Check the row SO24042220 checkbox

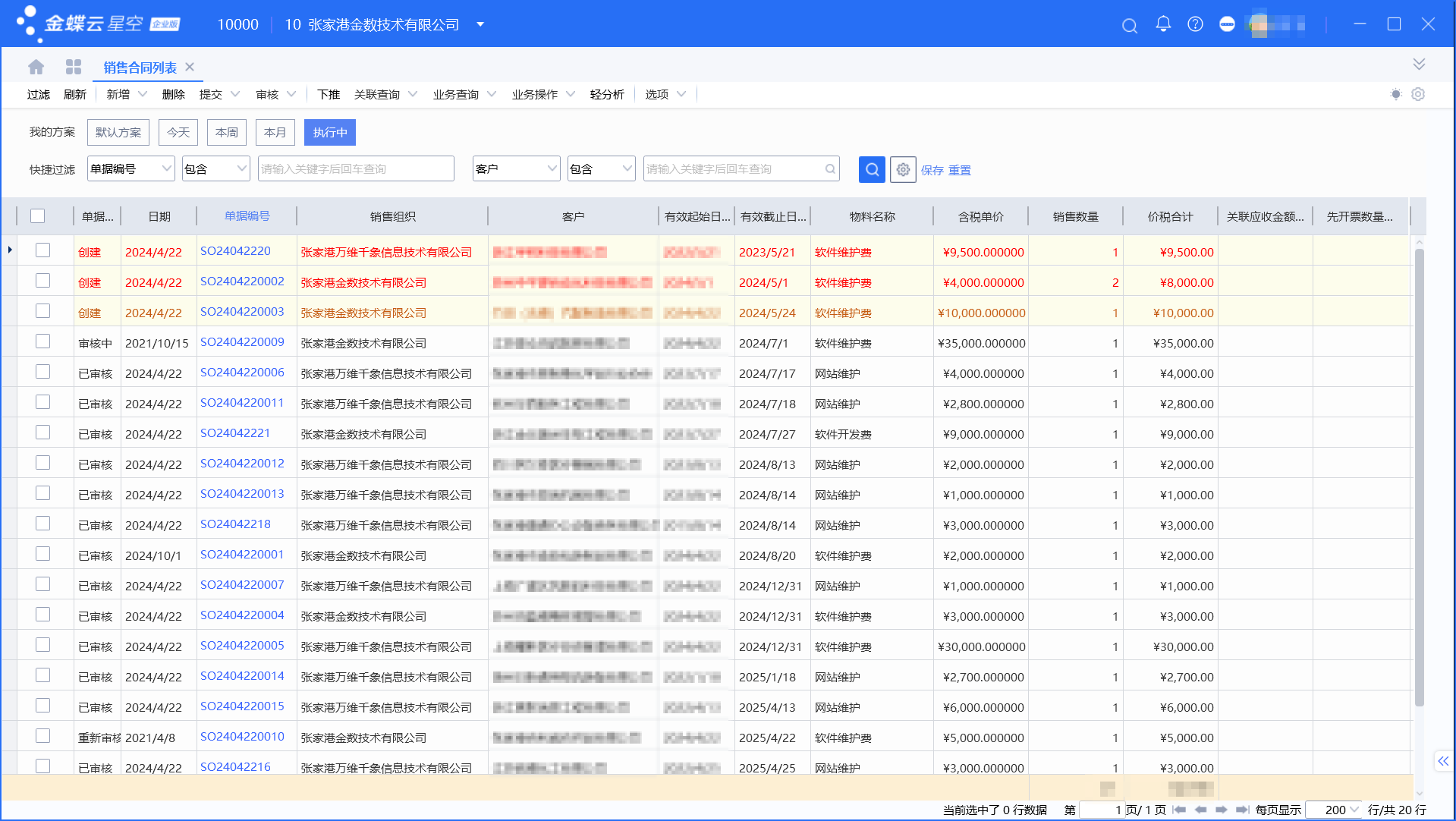pos(42,250)
